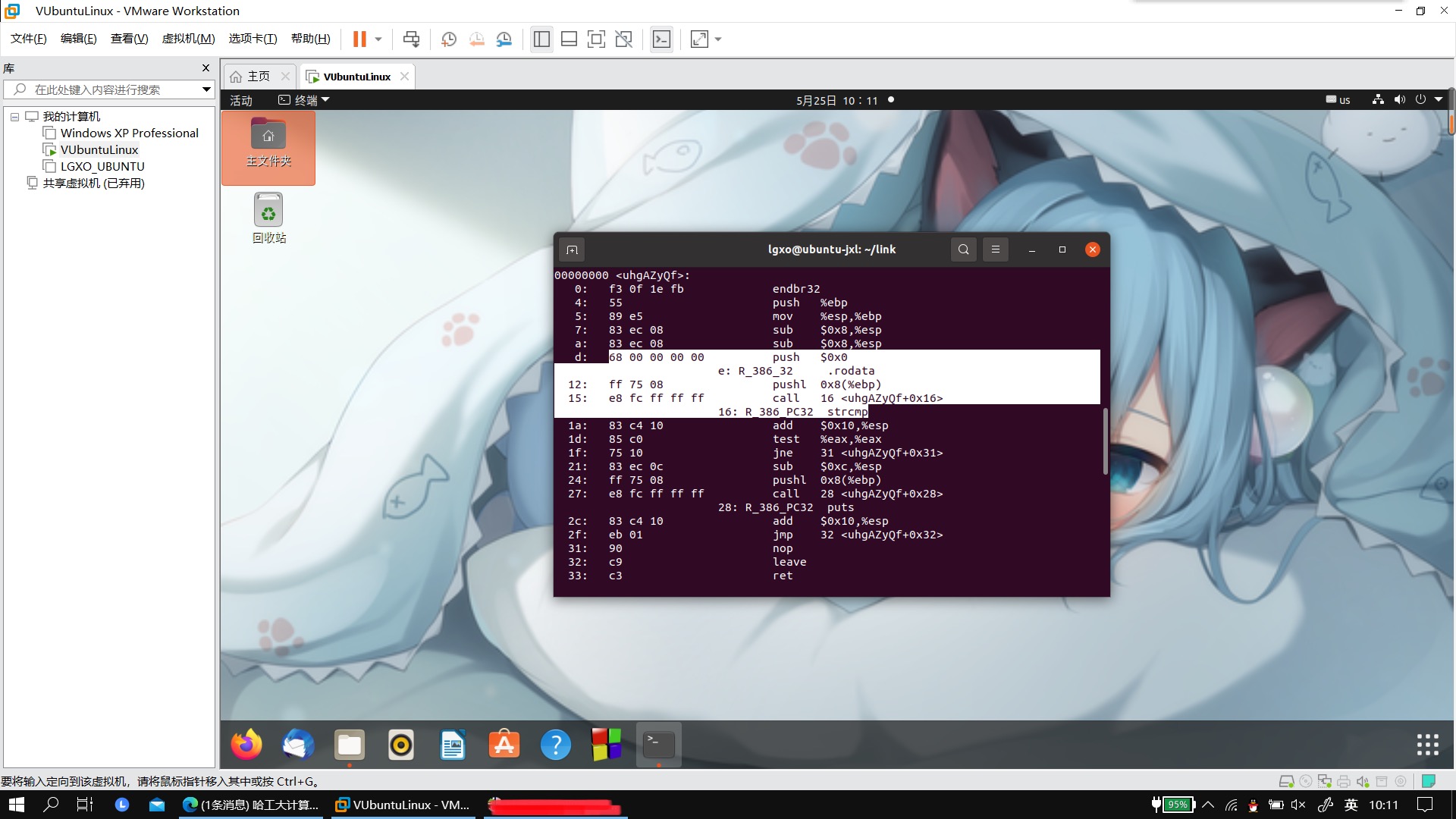Image resolution: width=1456 pixels, height=819 pixels.
Task: Open the Windows Start menu
Action: (x=16, y=805)
